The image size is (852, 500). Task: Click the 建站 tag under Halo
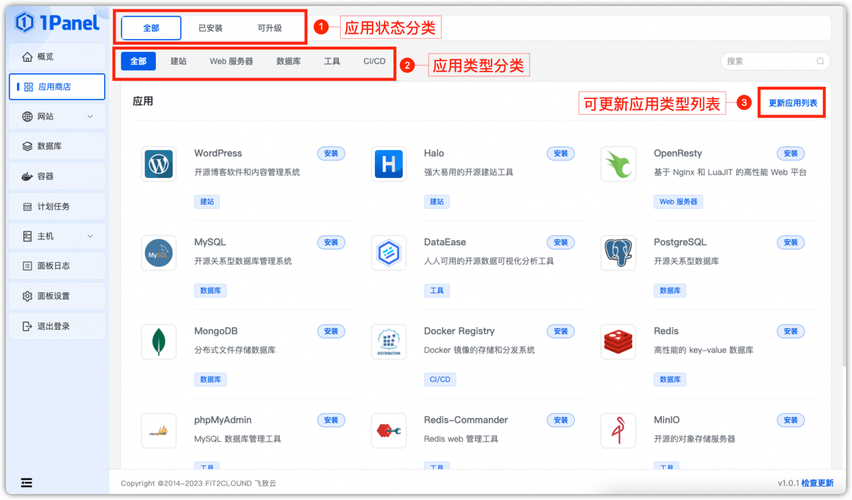(437, 202)
